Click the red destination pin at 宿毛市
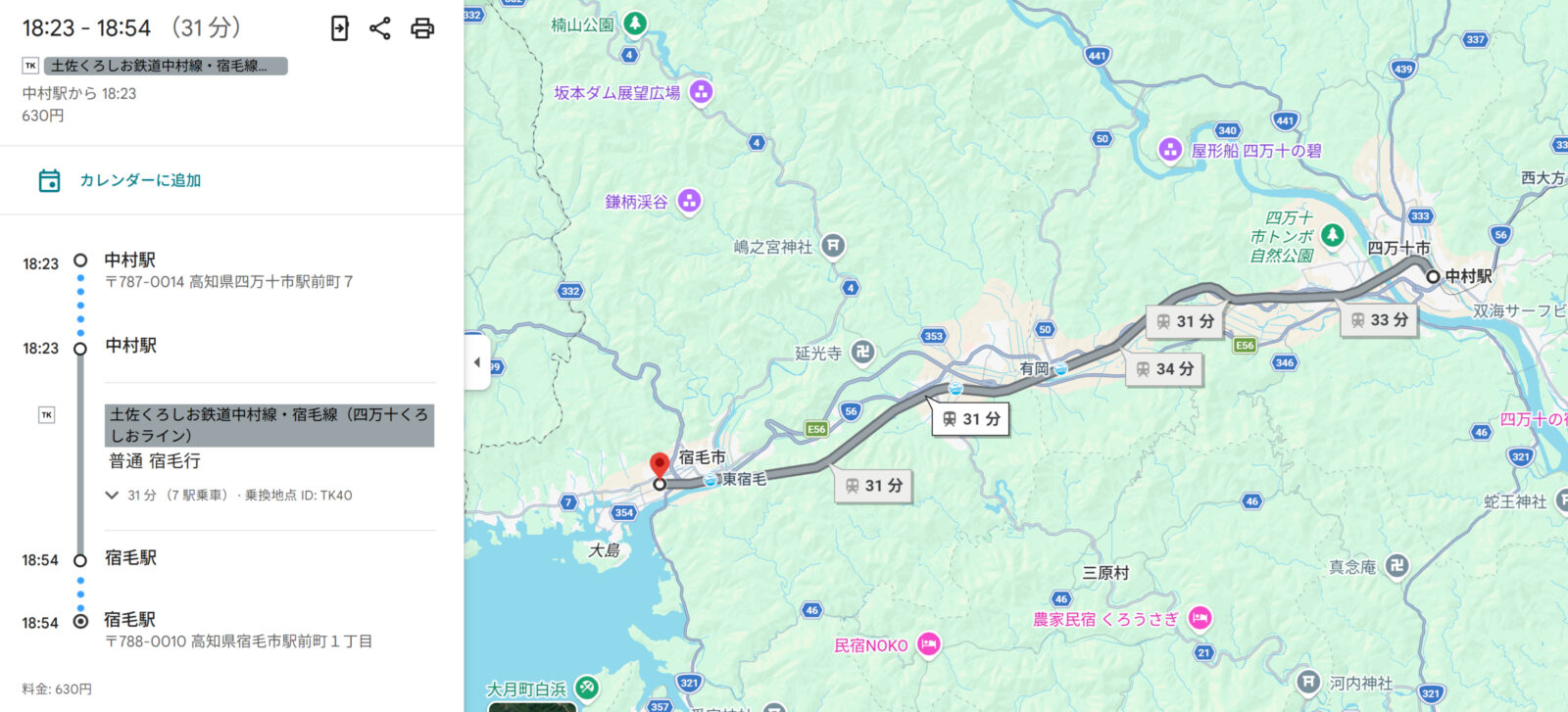 [660, 465]
